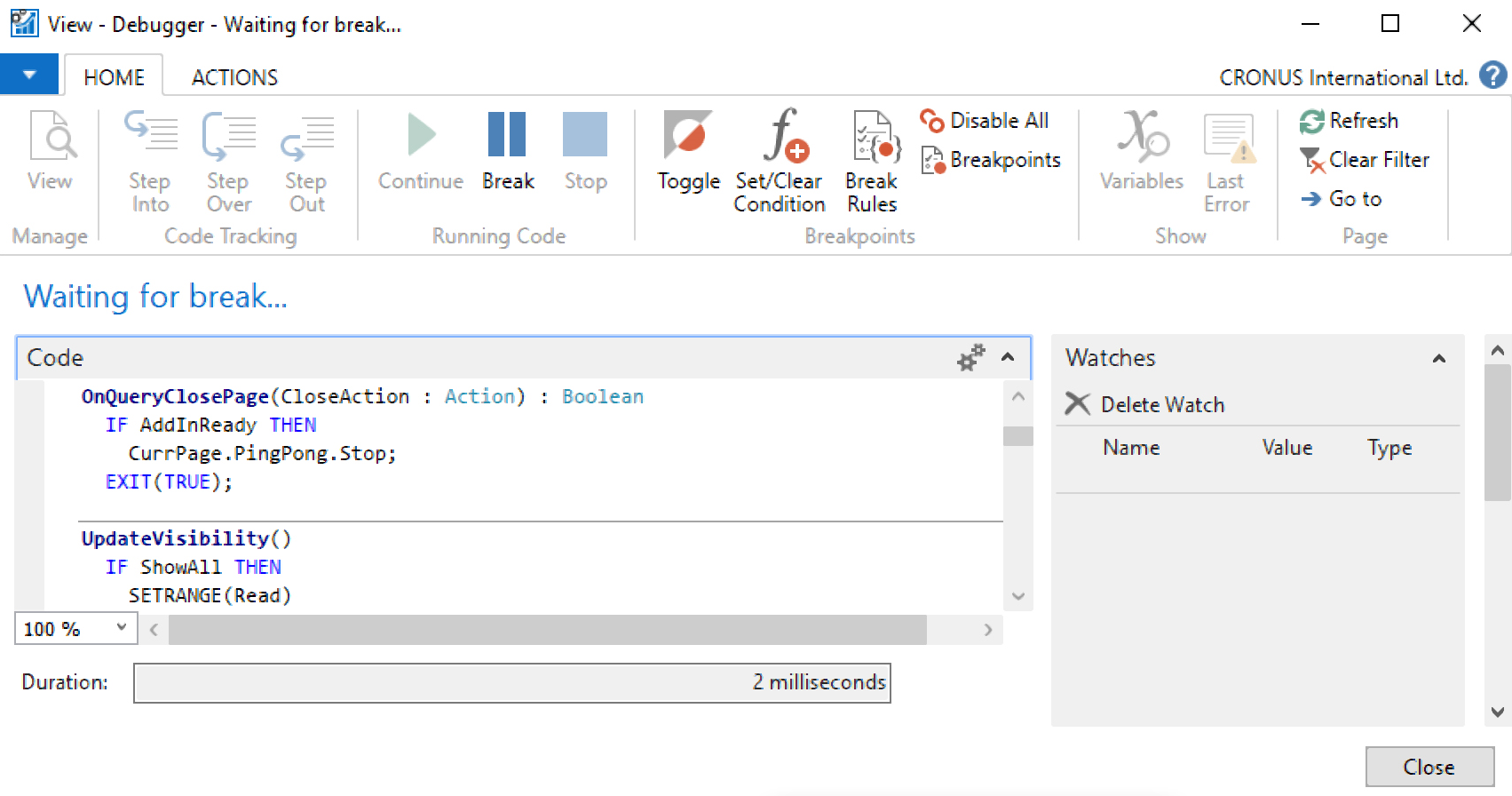Open the Breakpoints list
Viewport: 1512px width, 796px height.
click(x=991, y=160)
